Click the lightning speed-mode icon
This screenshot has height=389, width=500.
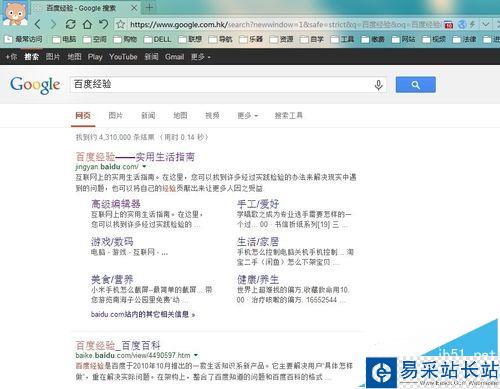click(473, 24)
